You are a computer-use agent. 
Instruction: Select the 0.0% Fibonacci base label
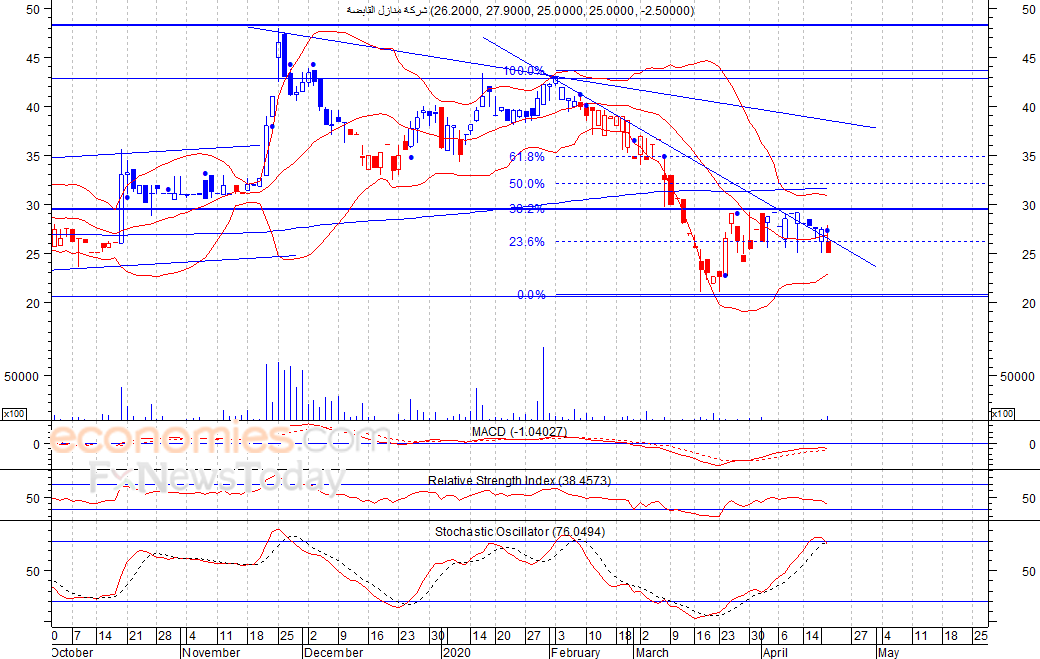pyautogui.click(x=530, y=295)
